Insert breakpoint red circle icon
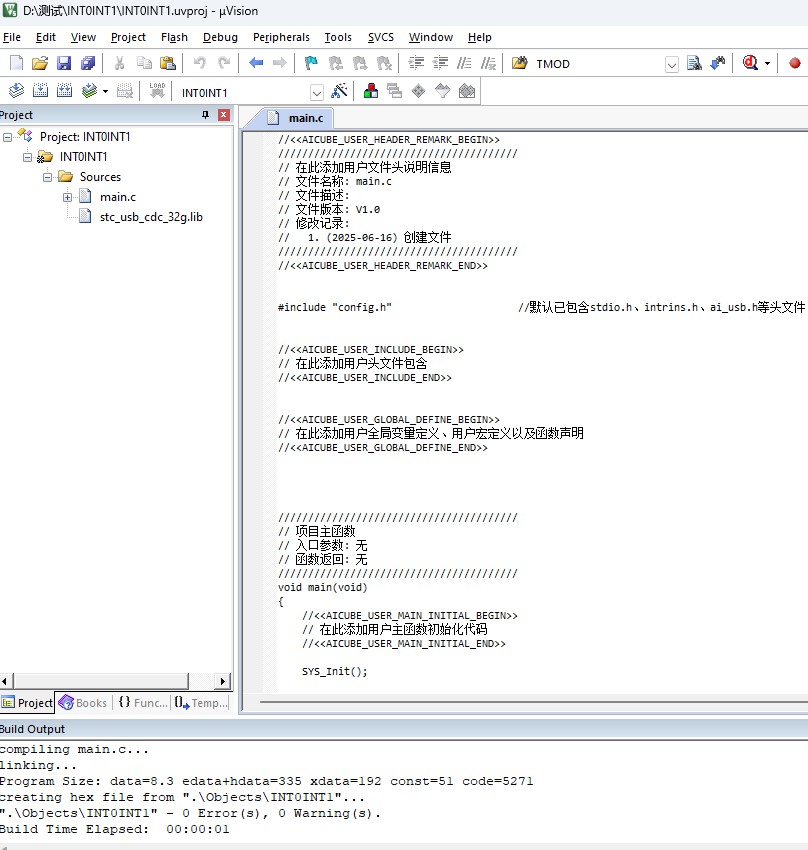The width and height of the screenshot is (808, 850). (795, 63)
